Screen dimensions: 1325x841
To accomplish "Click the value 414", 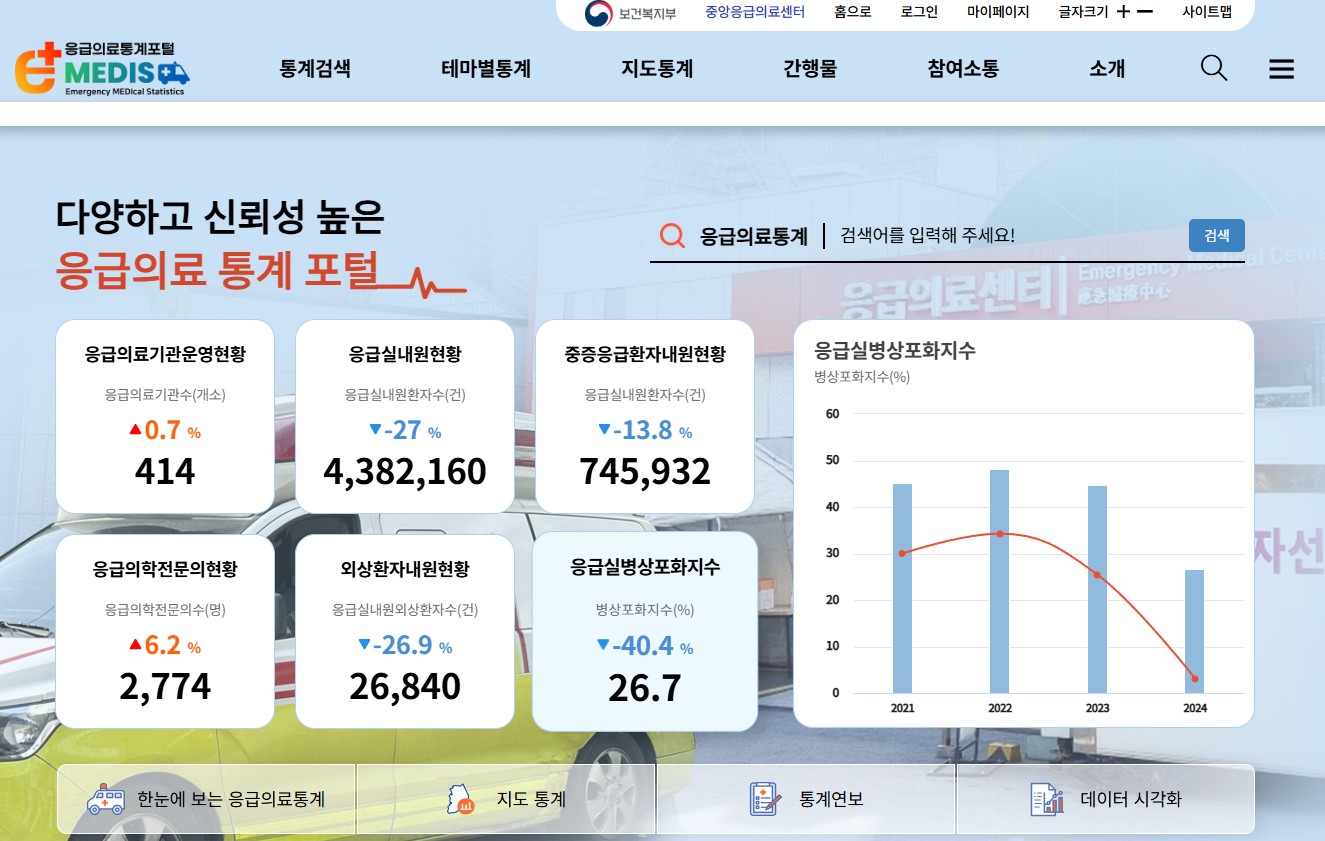I will (165, 471).
